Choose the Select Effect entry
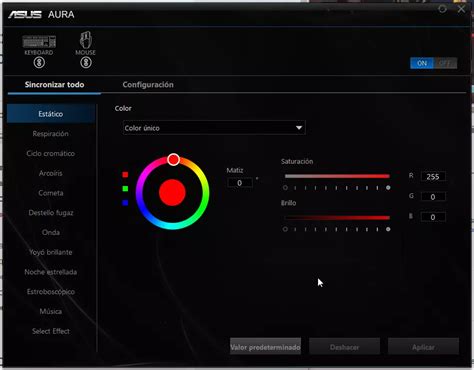Screen dimensions: 474x370 pyautogui.click(x=51, y=331)
